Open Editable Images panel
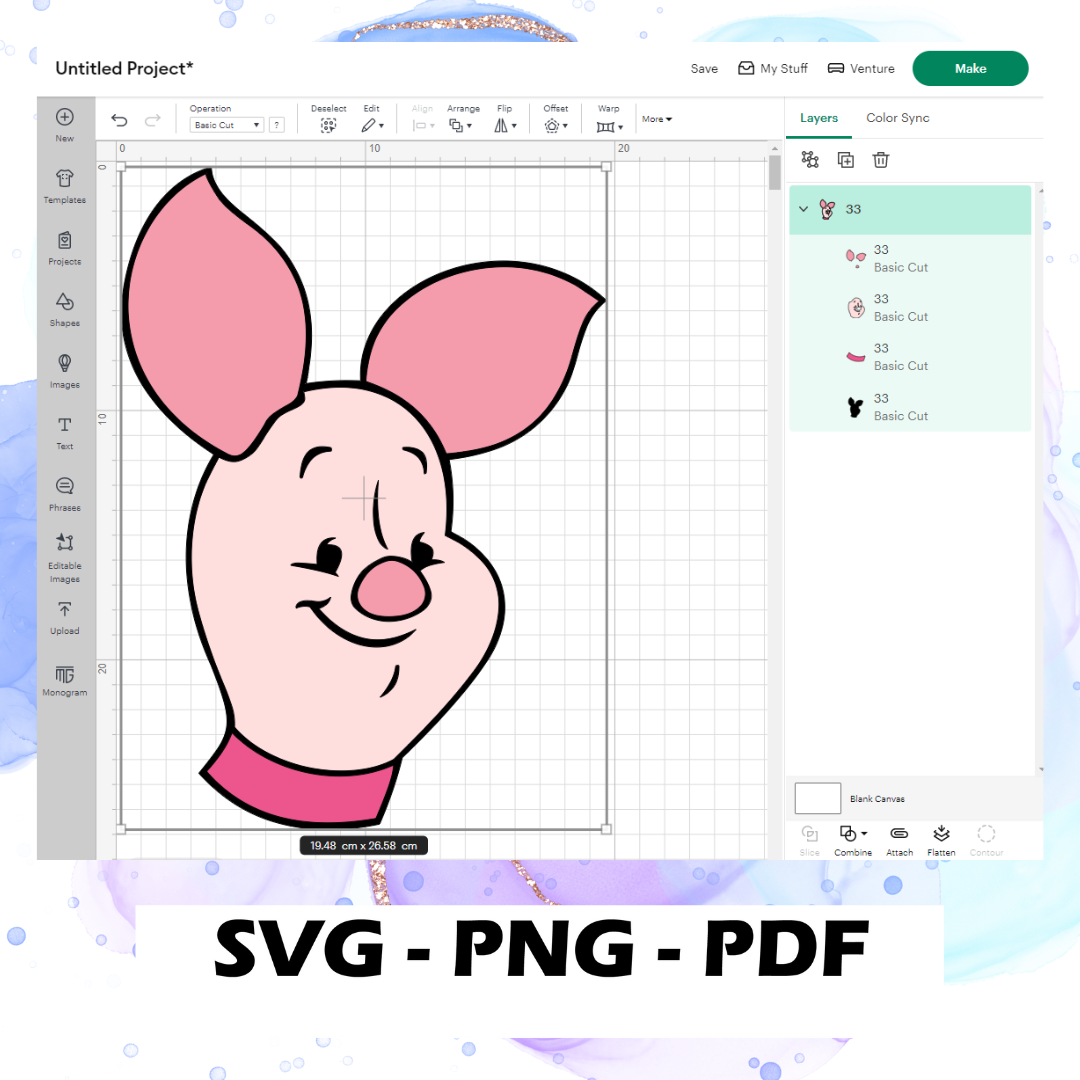The height and width of the screenshot is (1080, 1080). click(65, 558)
